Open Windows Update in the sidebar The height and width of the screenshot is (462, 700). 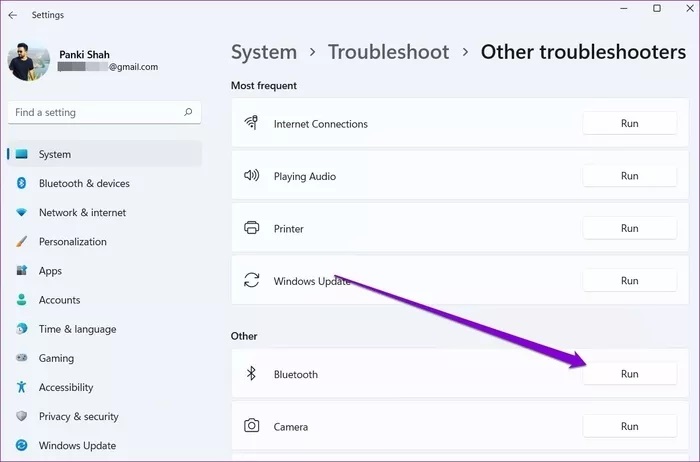pos(77,446)
